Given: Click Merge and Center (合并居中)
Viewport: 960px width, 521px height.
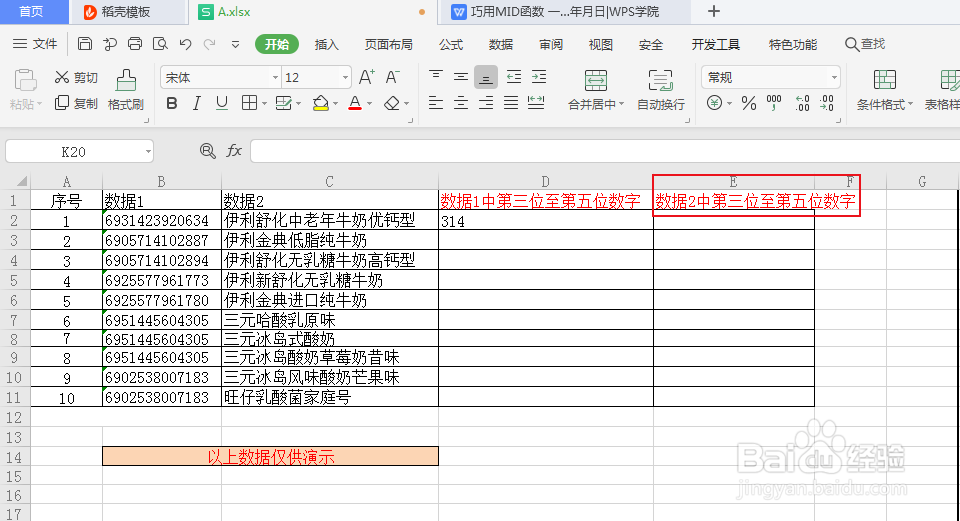Looking at the screenshot, I should click(x=596, y=89).
